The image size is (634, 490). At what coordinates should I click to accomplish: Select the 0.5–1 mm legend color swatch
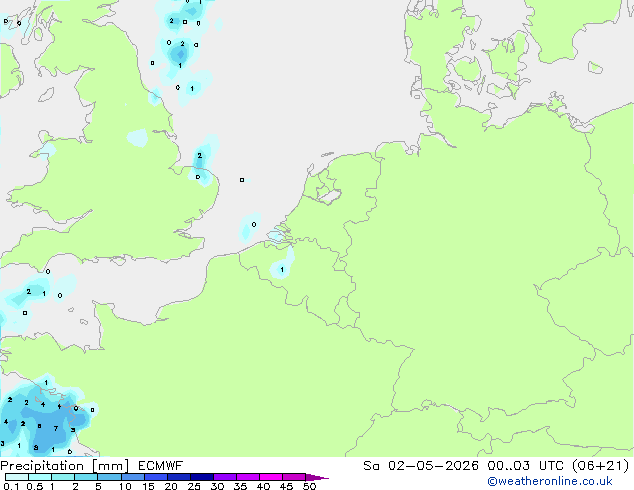[40, 477]
